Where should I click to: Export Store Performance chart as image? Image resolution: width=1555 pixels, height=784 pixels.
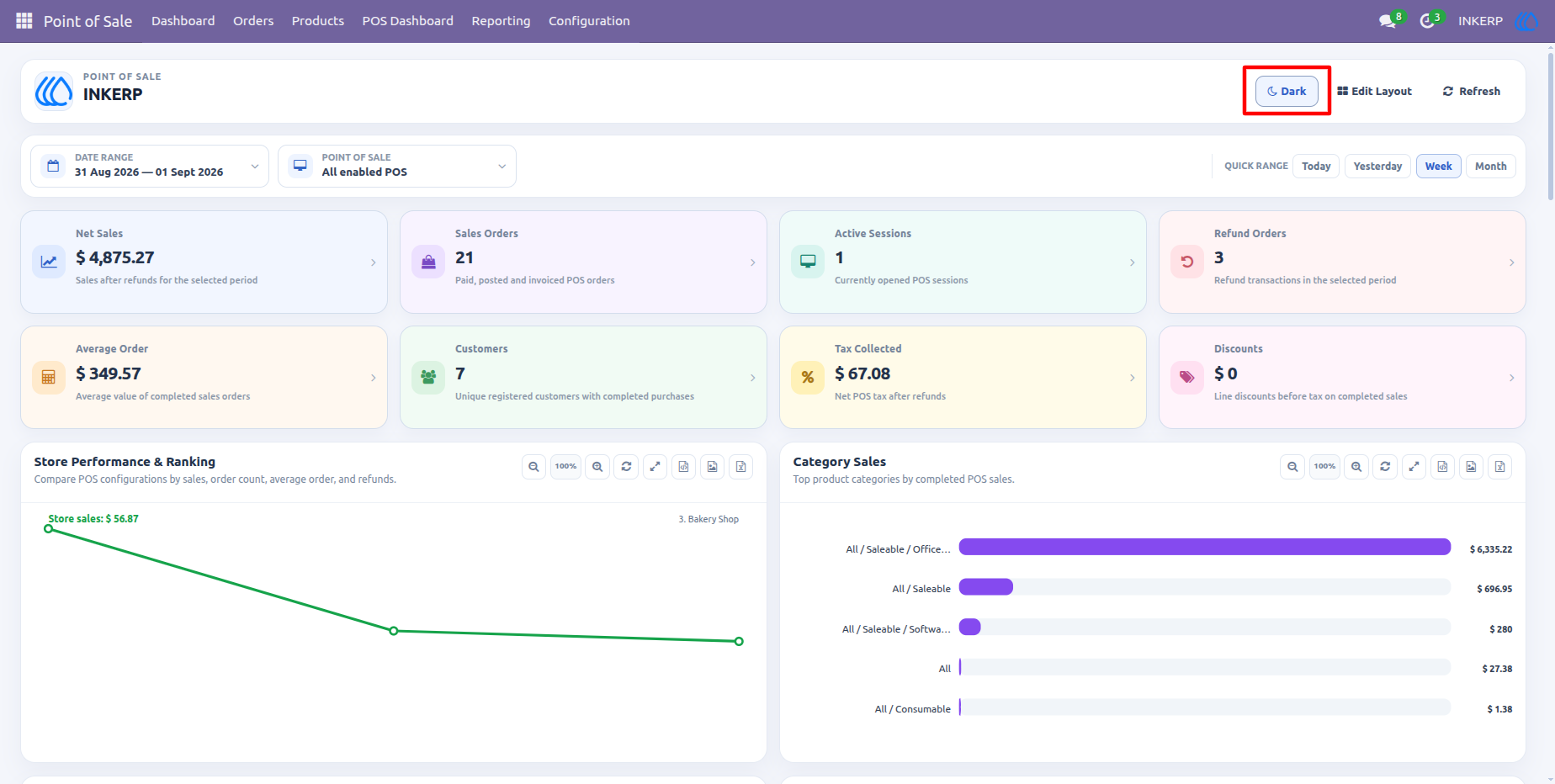pos(712,467)
